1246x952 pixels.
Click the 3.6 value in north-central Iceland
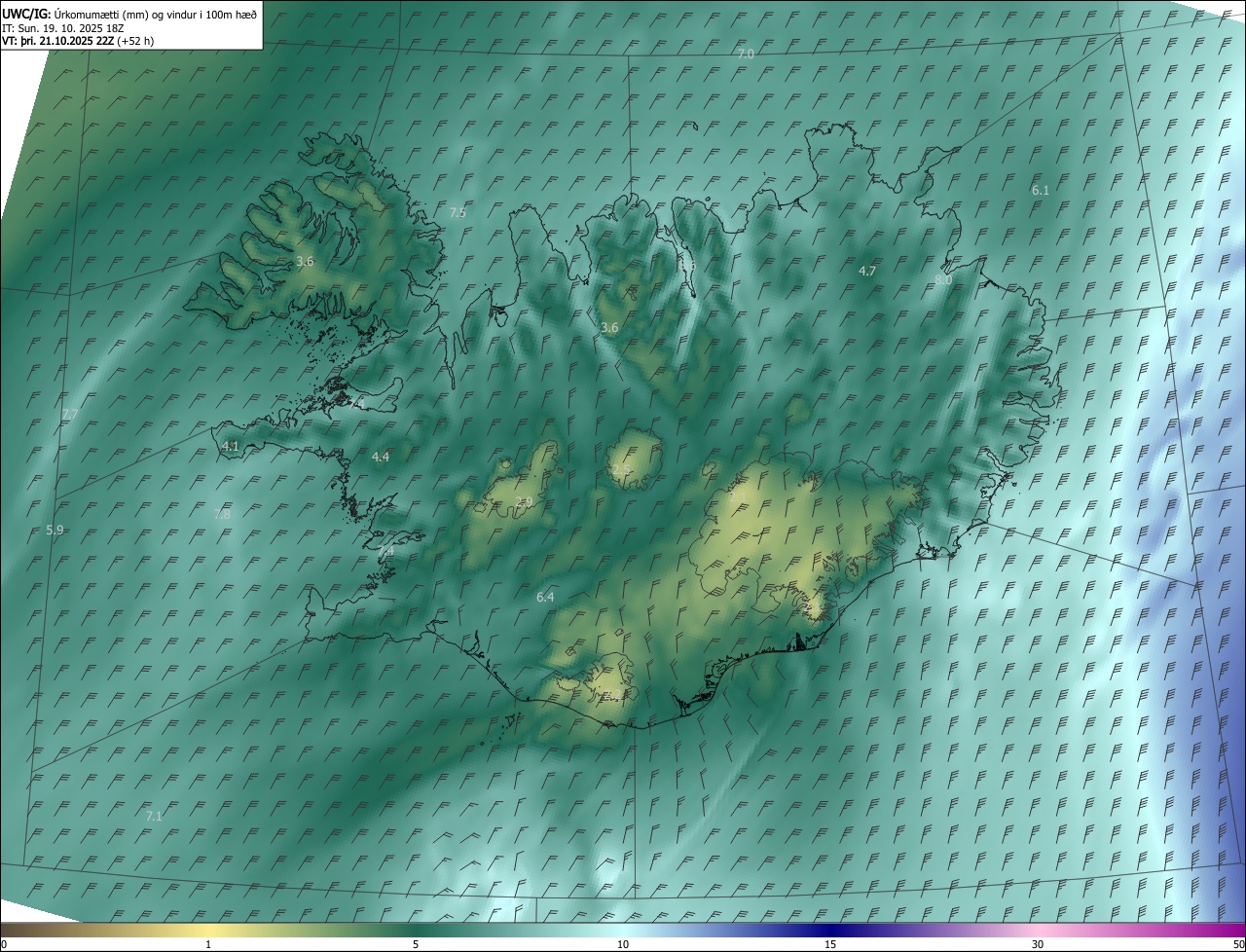tap(609, 328)
